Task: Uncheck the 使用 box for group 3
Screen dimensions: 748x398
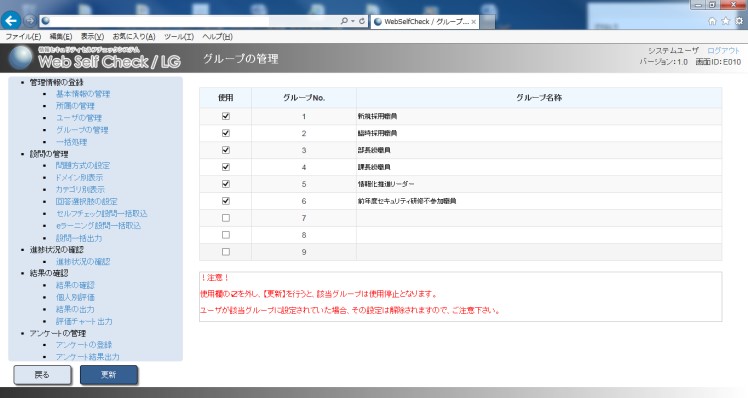Action: (x=226, y=150)
